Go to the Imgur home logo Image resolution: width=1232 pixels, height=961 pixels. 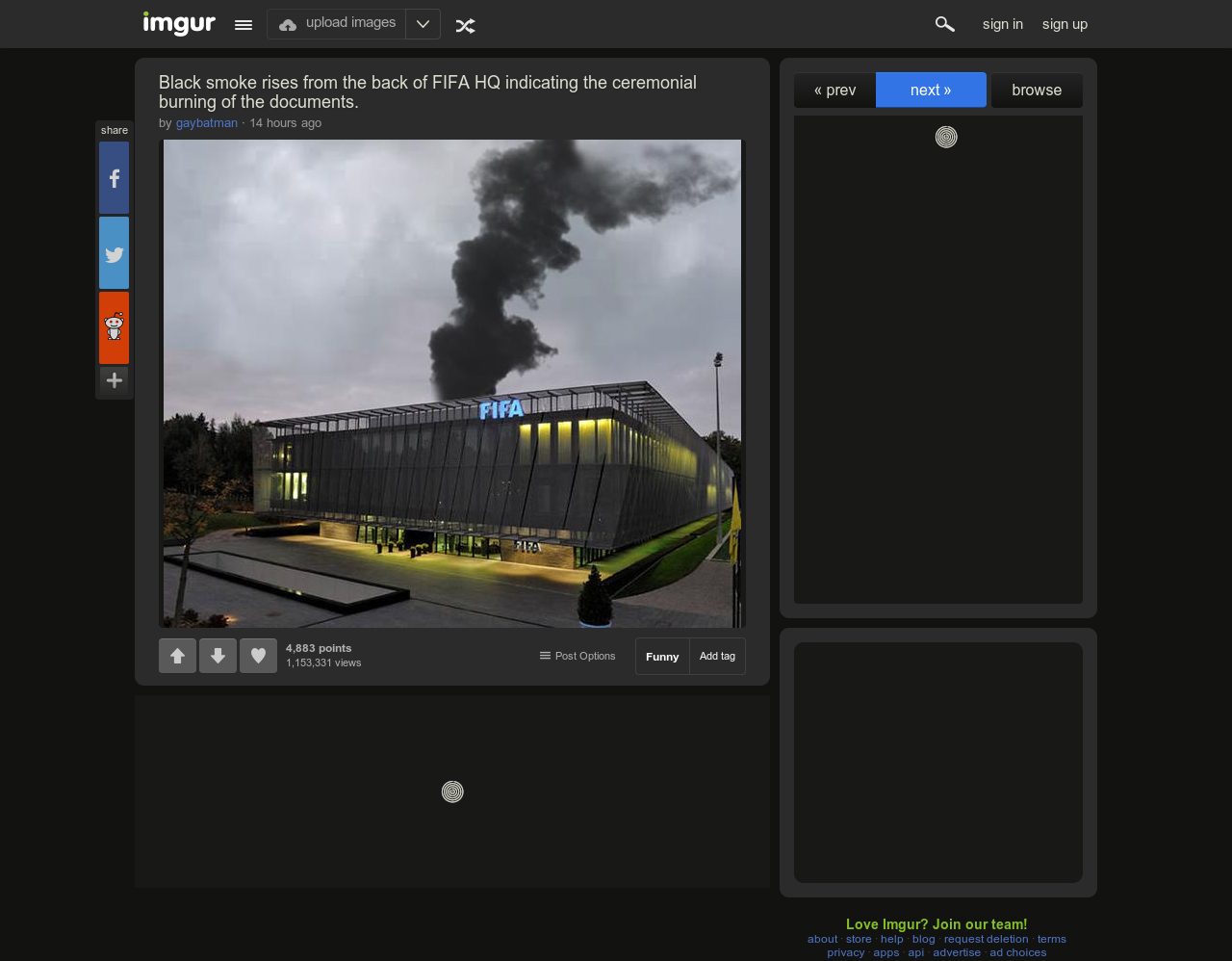179,23
